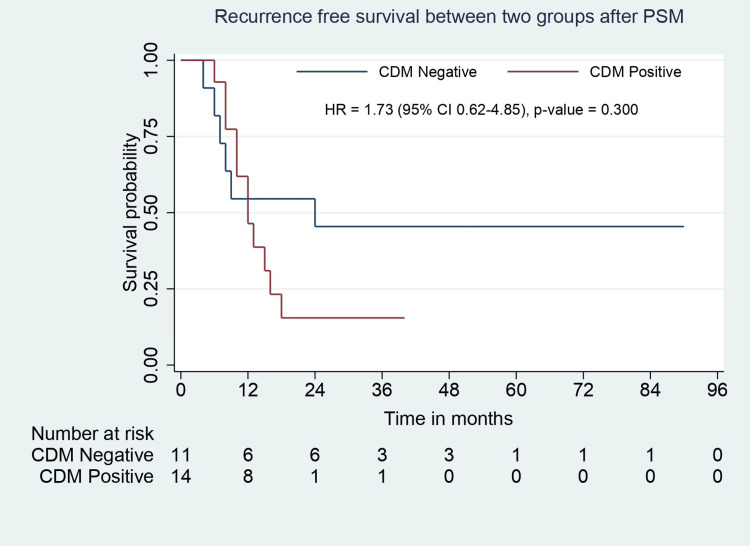Click the 0.25 tick label on y-axis

click(151, 288)
